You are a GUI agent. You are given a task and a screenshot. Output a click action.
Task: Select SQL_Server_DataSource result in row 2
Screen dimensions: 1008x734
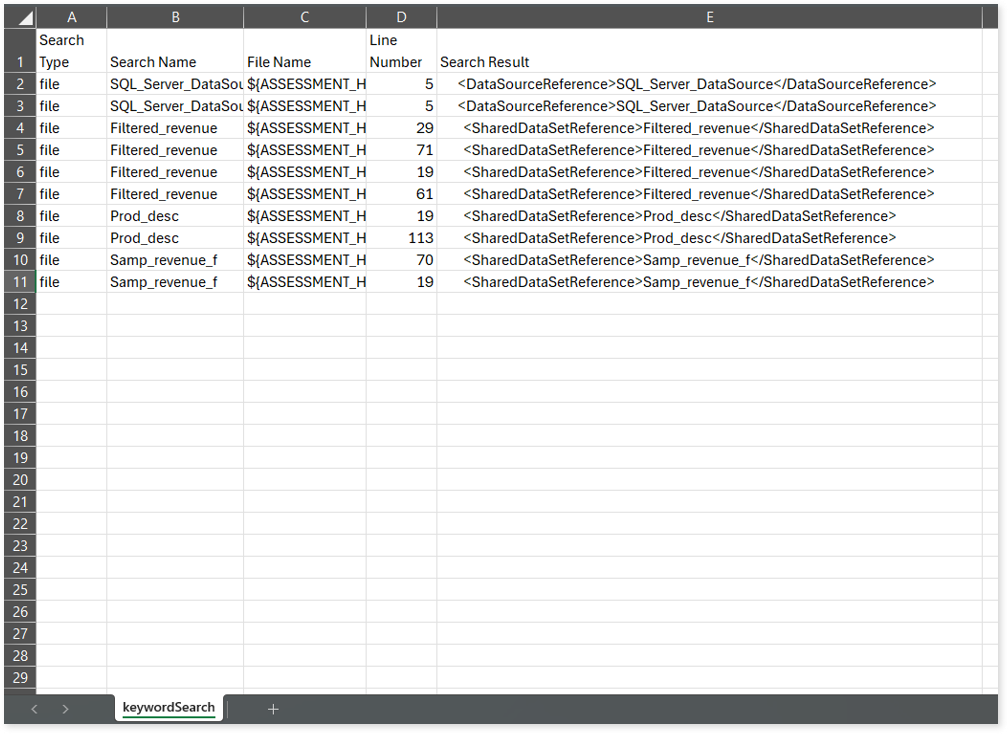(x=697, y=84)
